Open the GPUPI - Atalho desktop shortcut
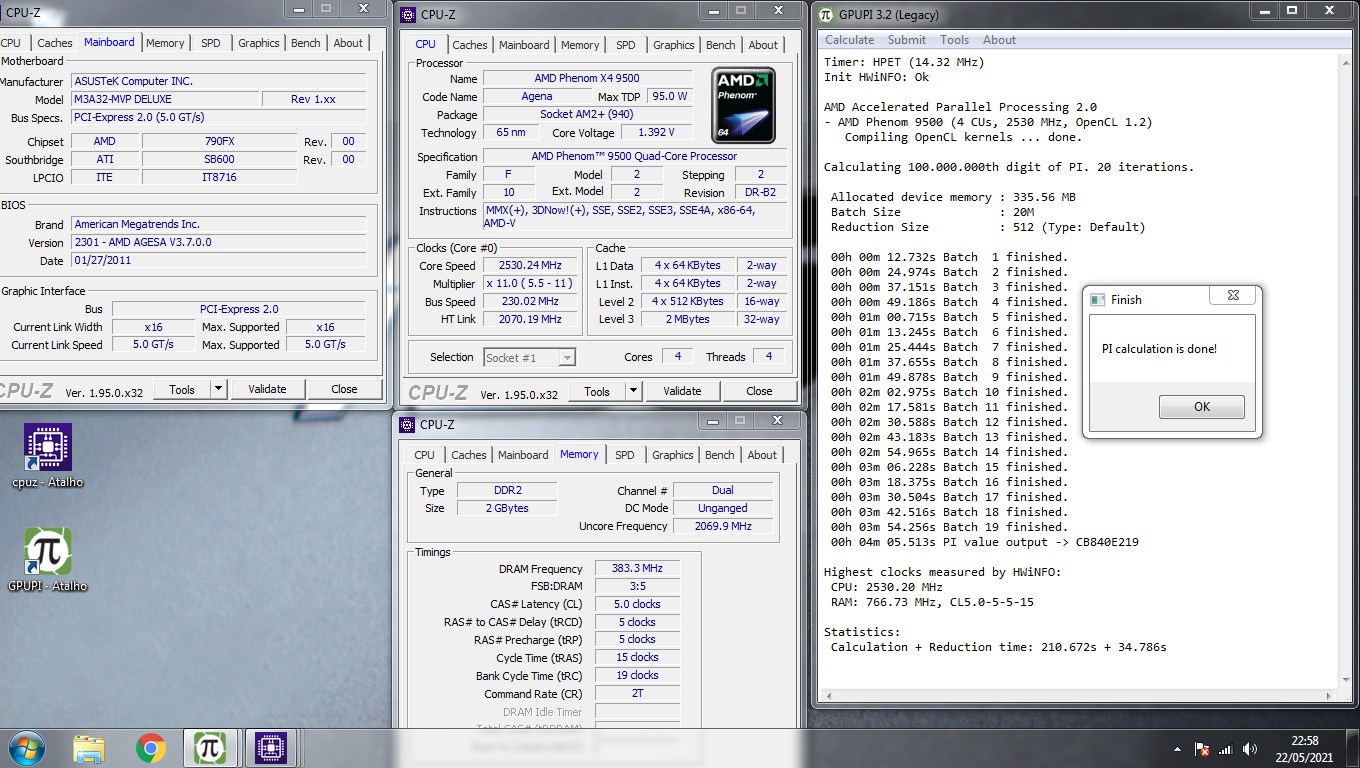Screen dimensions: 1360x768 pyautogui.click(x=47, y=560)
